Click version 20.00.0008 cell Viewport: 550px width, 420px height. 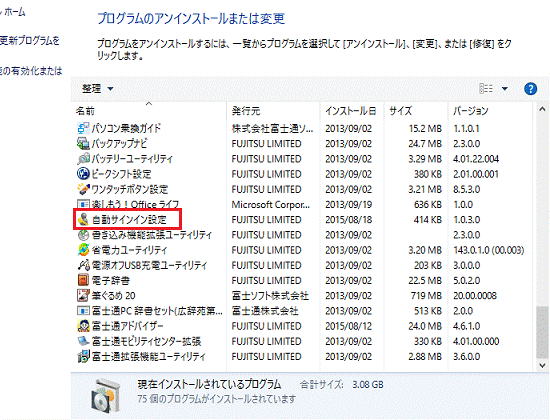(475, 296)
